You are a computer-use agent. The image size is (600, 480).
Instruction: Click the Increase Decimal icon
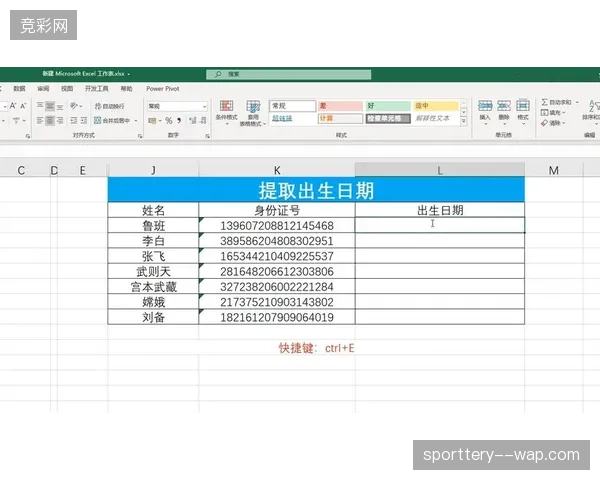pyautogui.click(x=193, y=121)
